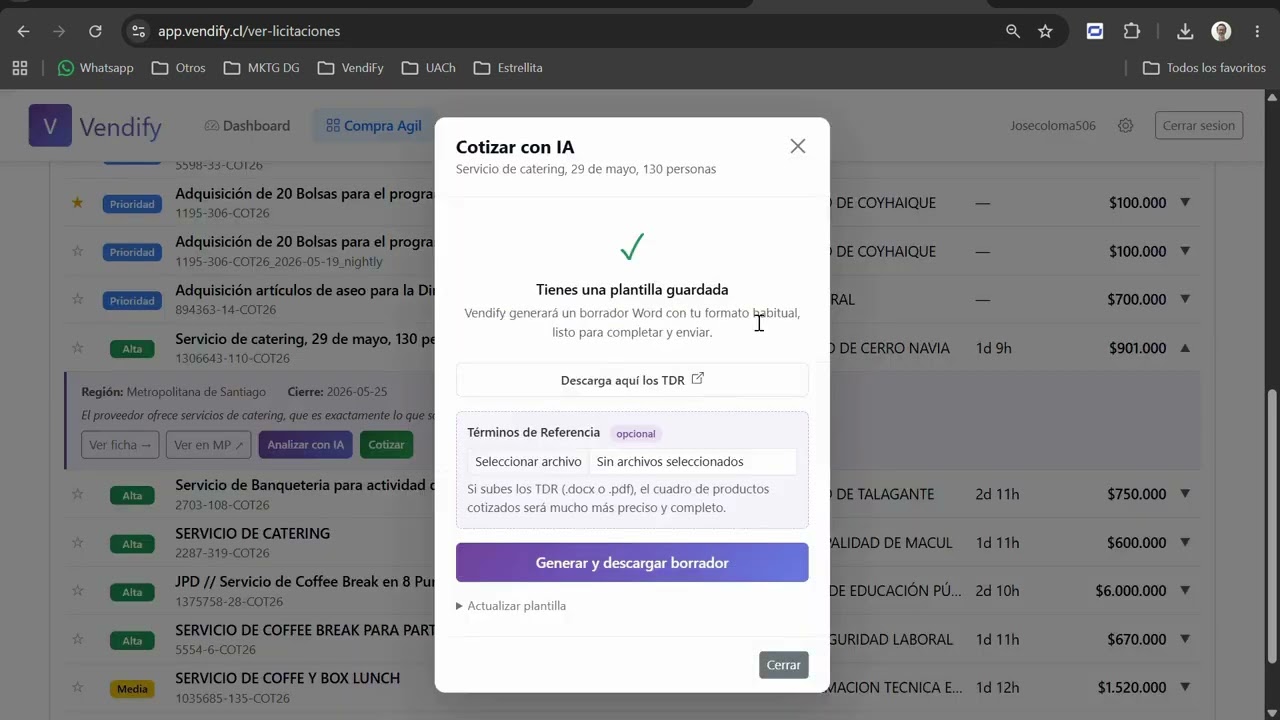Viewport: 1280px width, 720px height.
Task: Click the 1306643-110-COT26 code text
Action: [x=232, y=358]
